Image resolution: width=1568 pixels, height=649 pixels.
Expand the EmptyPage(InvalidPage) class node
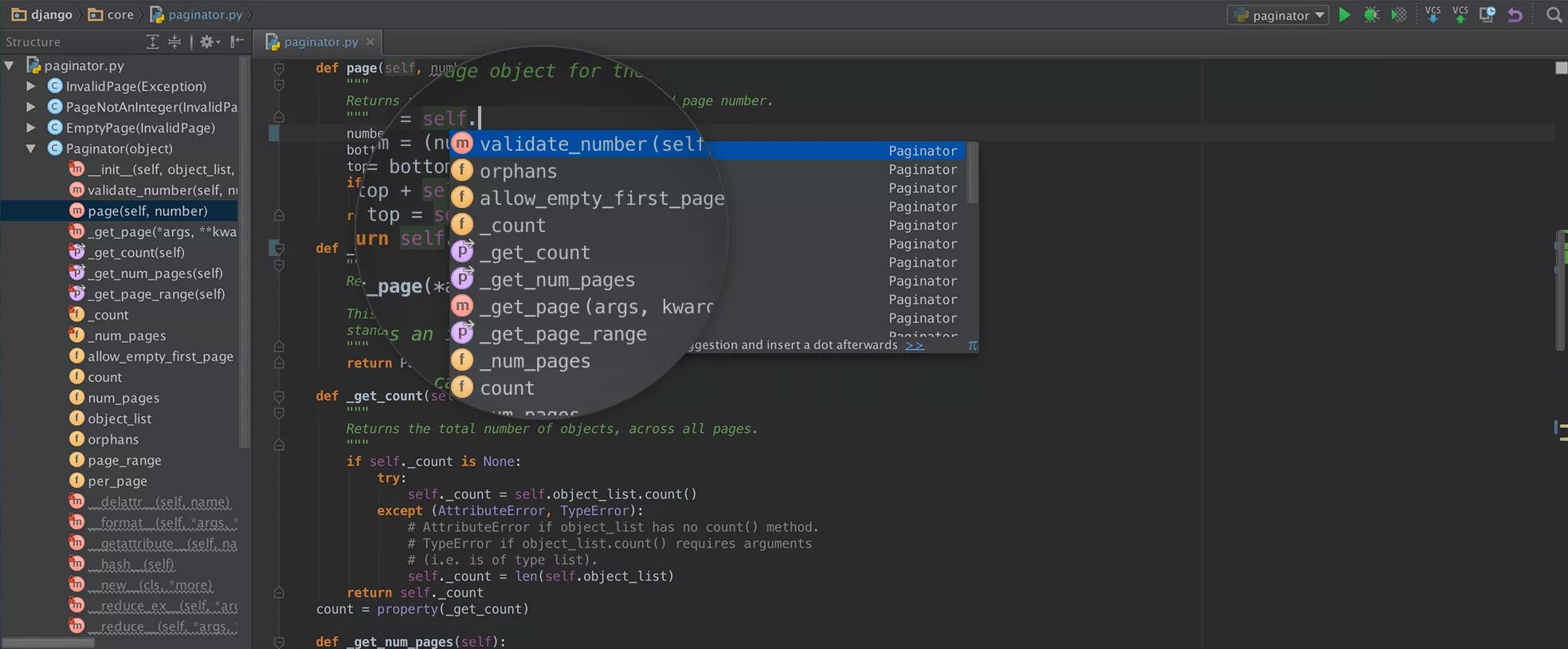pos(30,128)
